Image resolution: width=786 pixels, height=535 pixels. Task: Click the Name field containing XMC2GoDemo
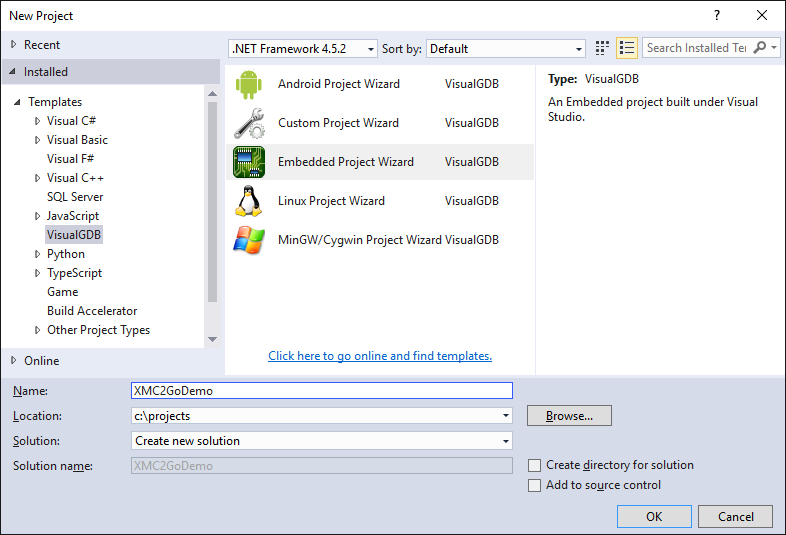point(322,391)
